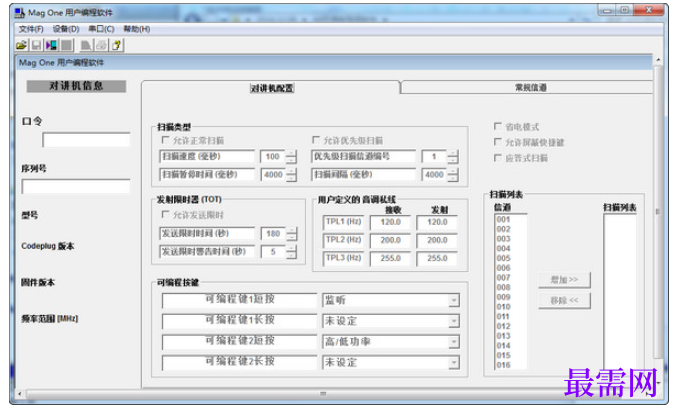Select channel 002 in channel list
The width and height of the screenshot is (676, 414).
(x=503, y=229)
